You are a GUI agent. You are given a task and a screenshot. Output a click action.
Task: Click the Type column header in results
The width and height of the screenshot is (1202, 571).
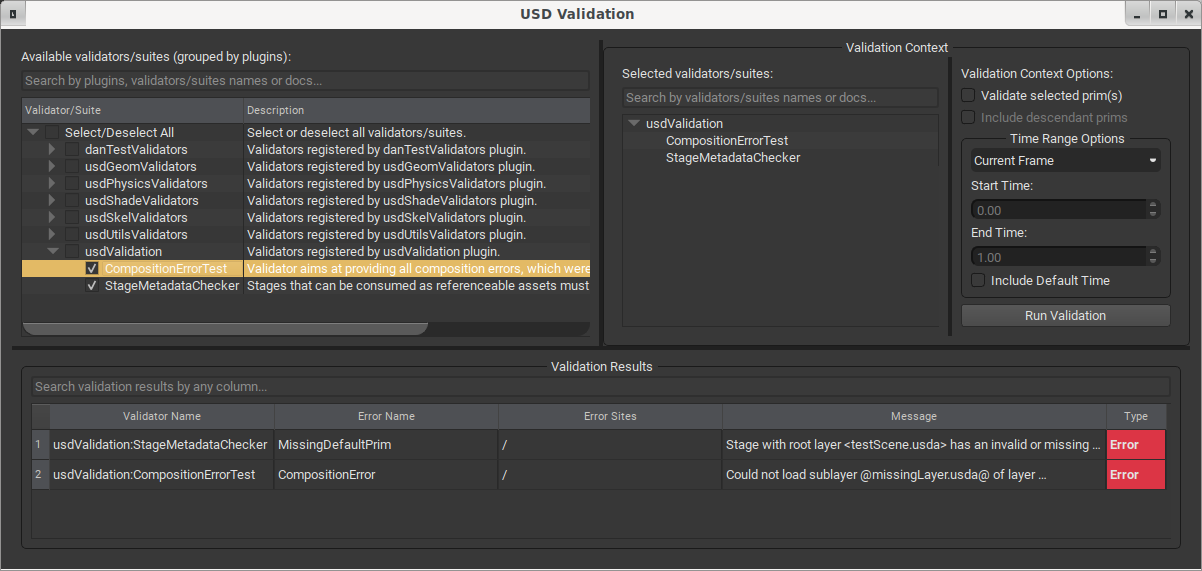pyautogui.click(x=1135, y=416)
